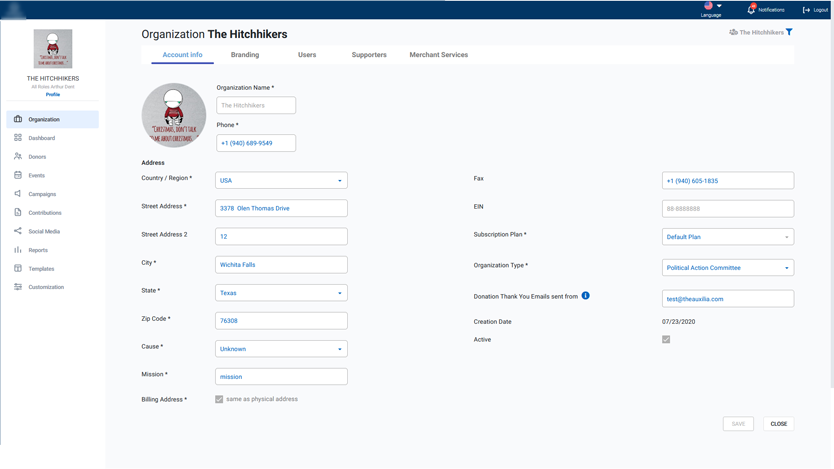
Task: Toggle the Active checkbox
Action: tap(666, 340)
